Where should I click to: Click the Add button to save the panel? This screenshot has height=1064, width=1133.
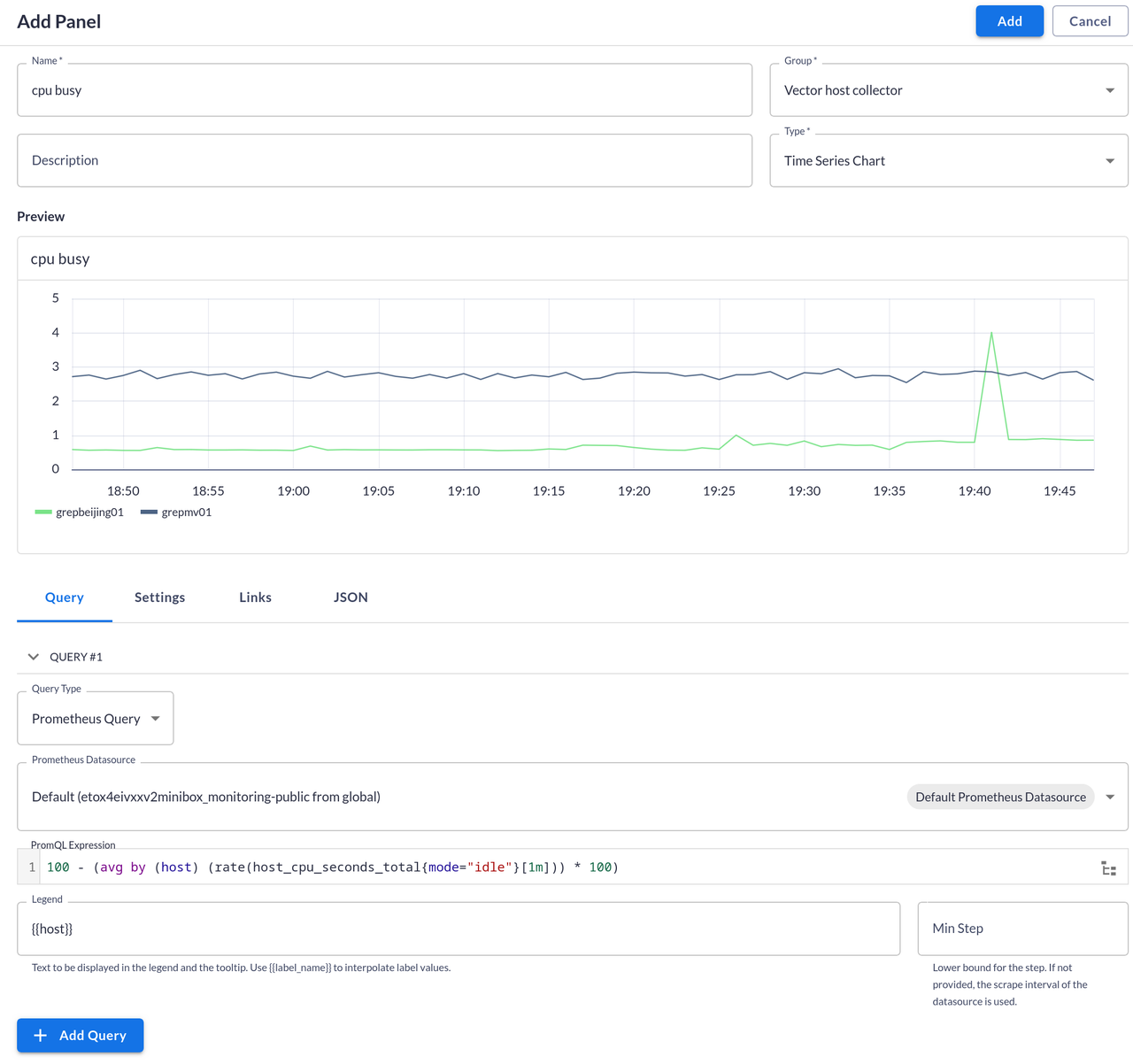pyautogui.click(x=1009, y=21)
